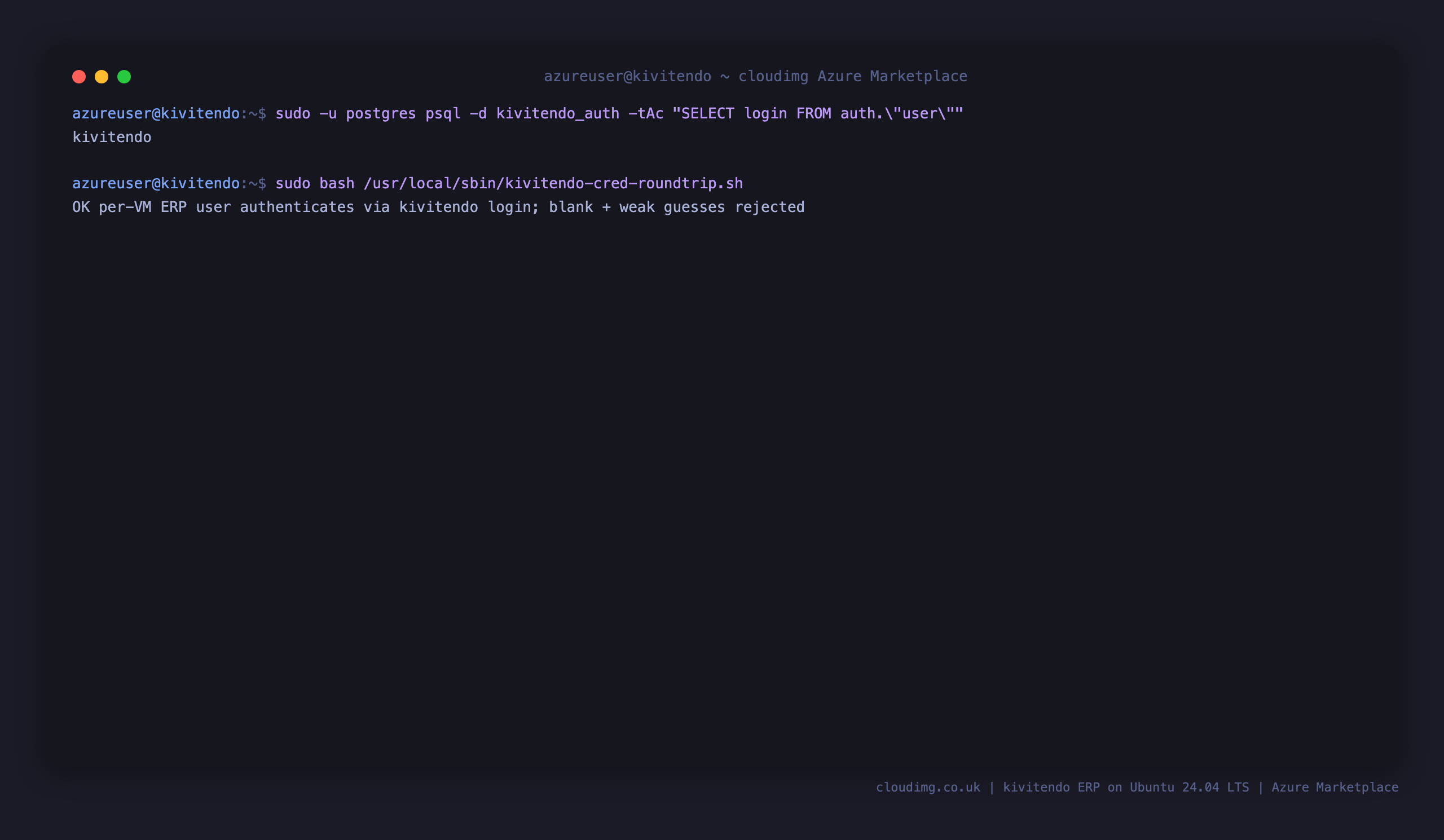Click the OK per-VM ERP user output line
Image resolution: width=1444 pixels, height=840 pixels.
[438, 207]
